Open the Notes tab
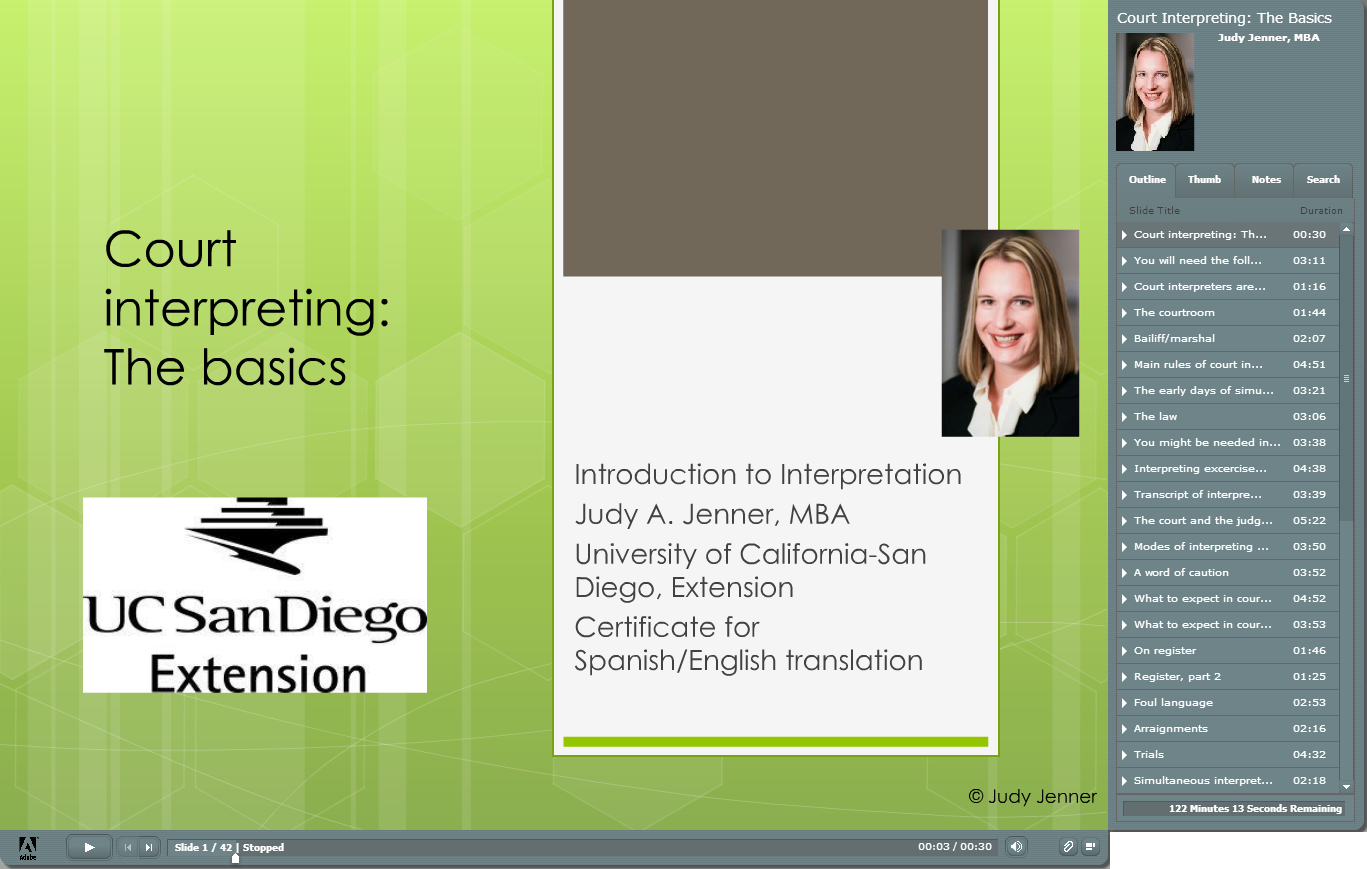This screenshot has width=1367, height=869. click(x=1265, y=180)
